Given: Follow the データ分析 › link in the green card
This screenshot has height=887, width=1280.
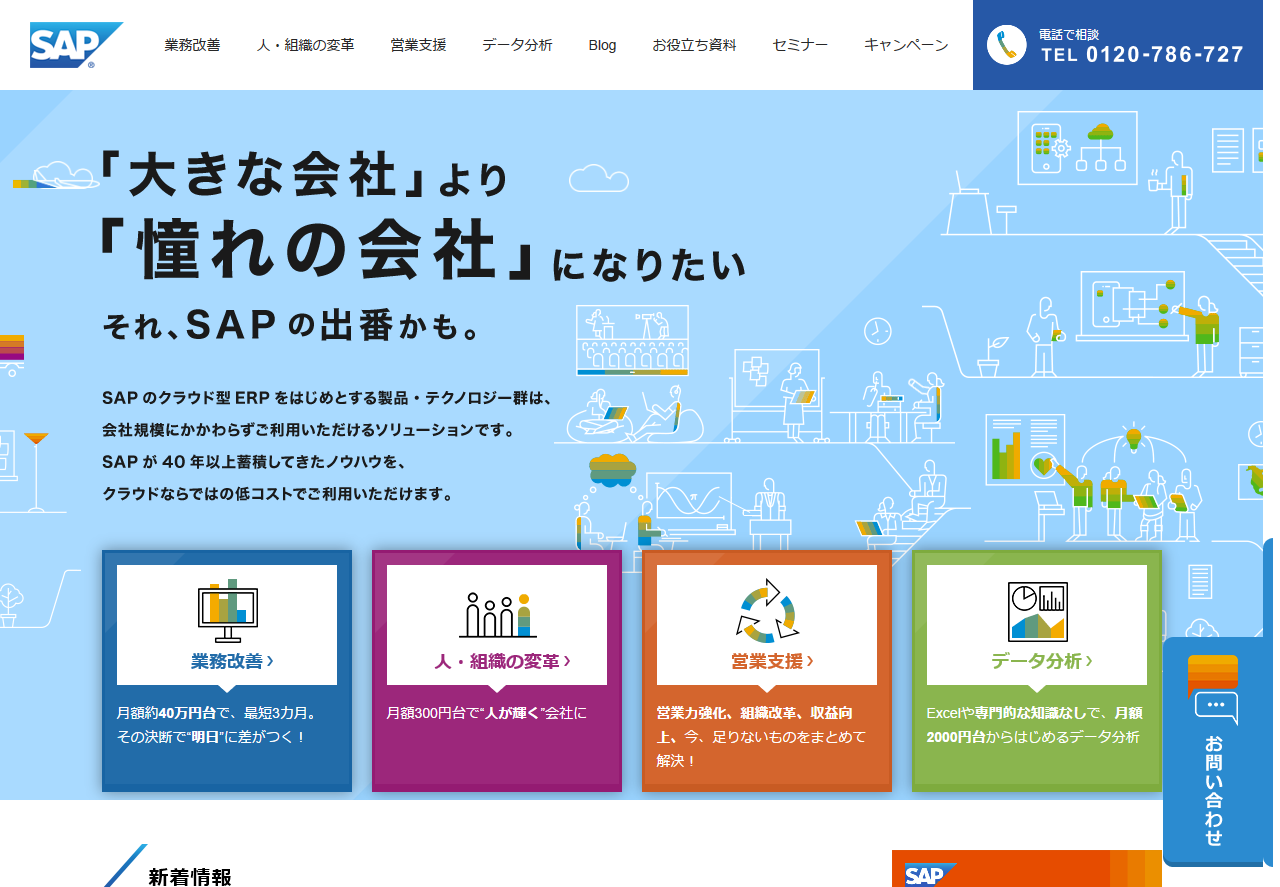Looking at the screenshot, I should tap(1041, 661).
